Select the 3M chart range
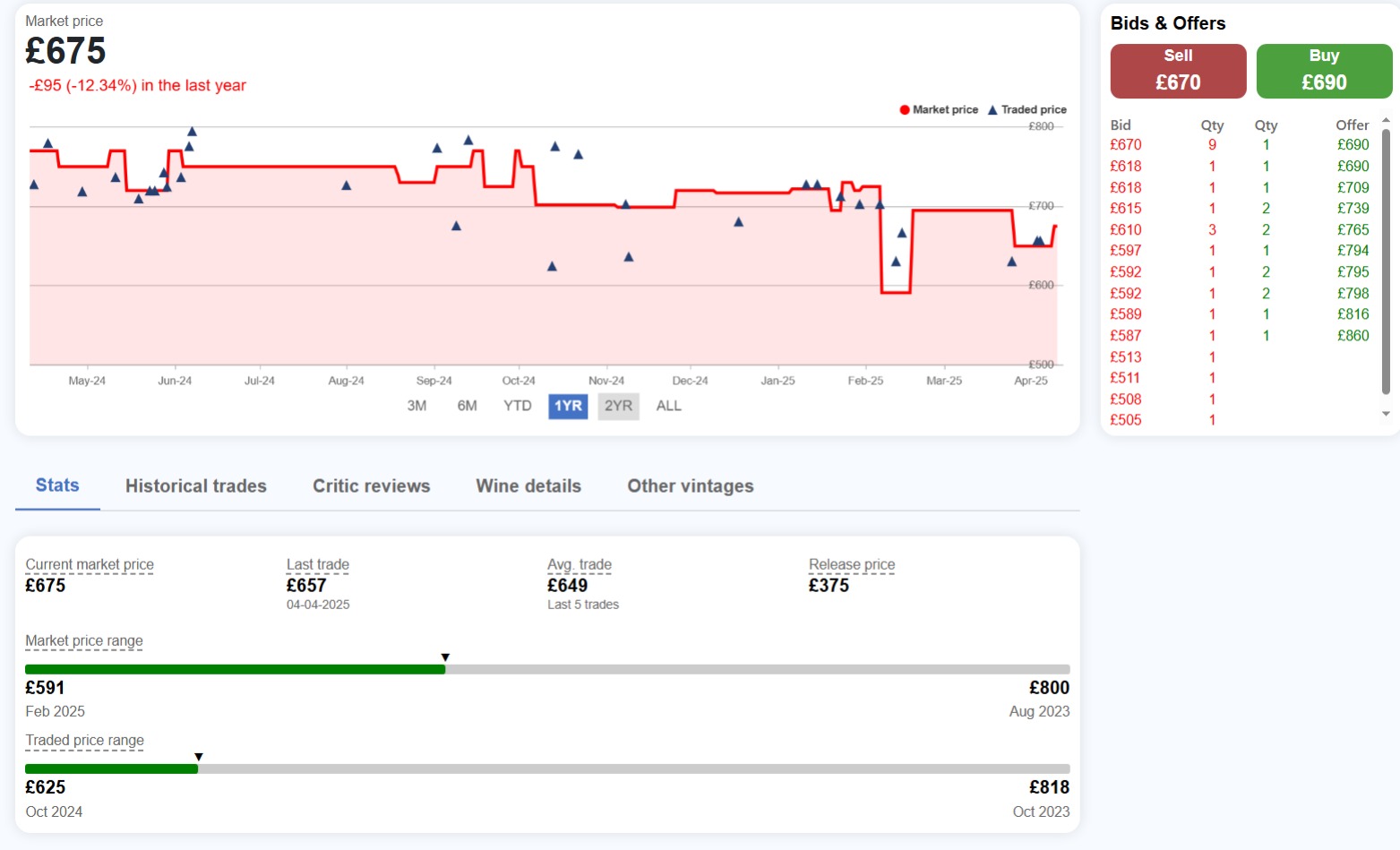1400x850 pixels. pos(417,406)
